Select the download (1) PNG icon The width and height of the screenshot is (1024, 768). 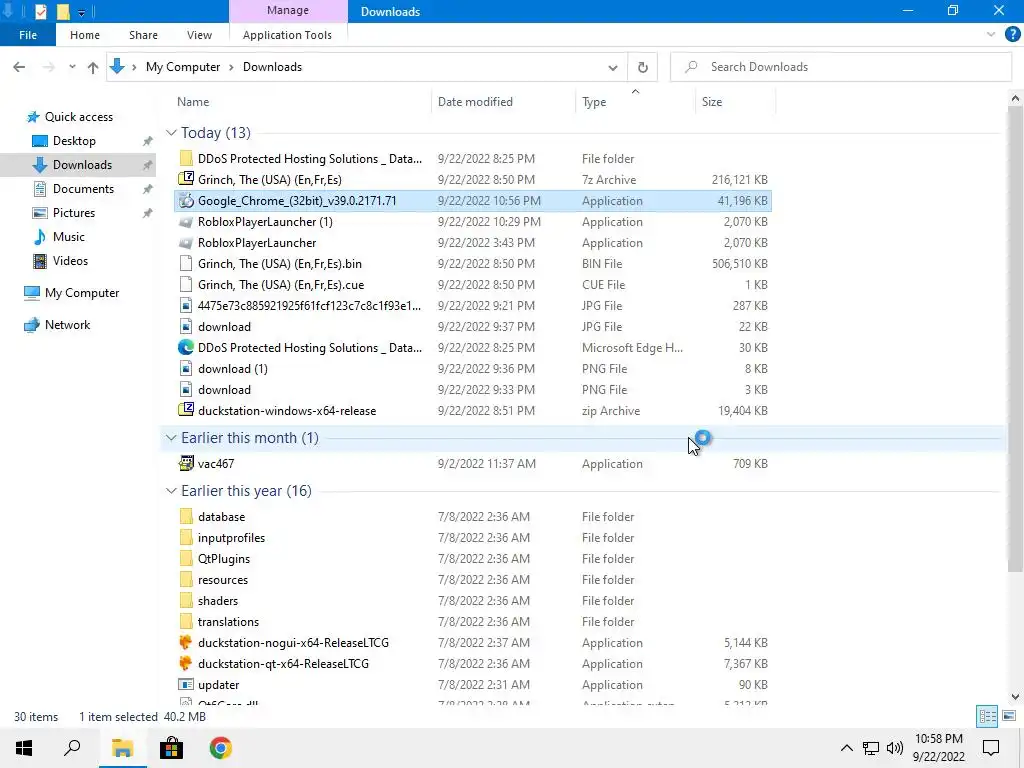coord(186,368)
